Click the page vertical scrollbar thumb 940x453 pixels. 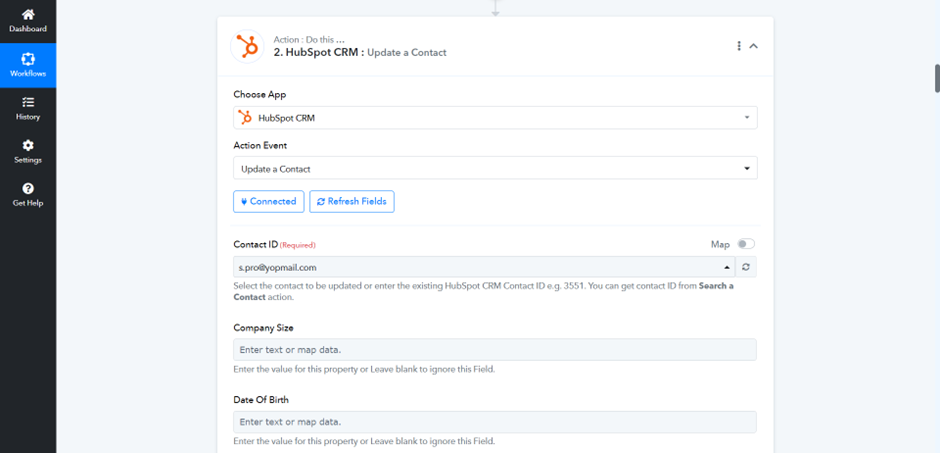pyautogui.click(x=937, y=78)
